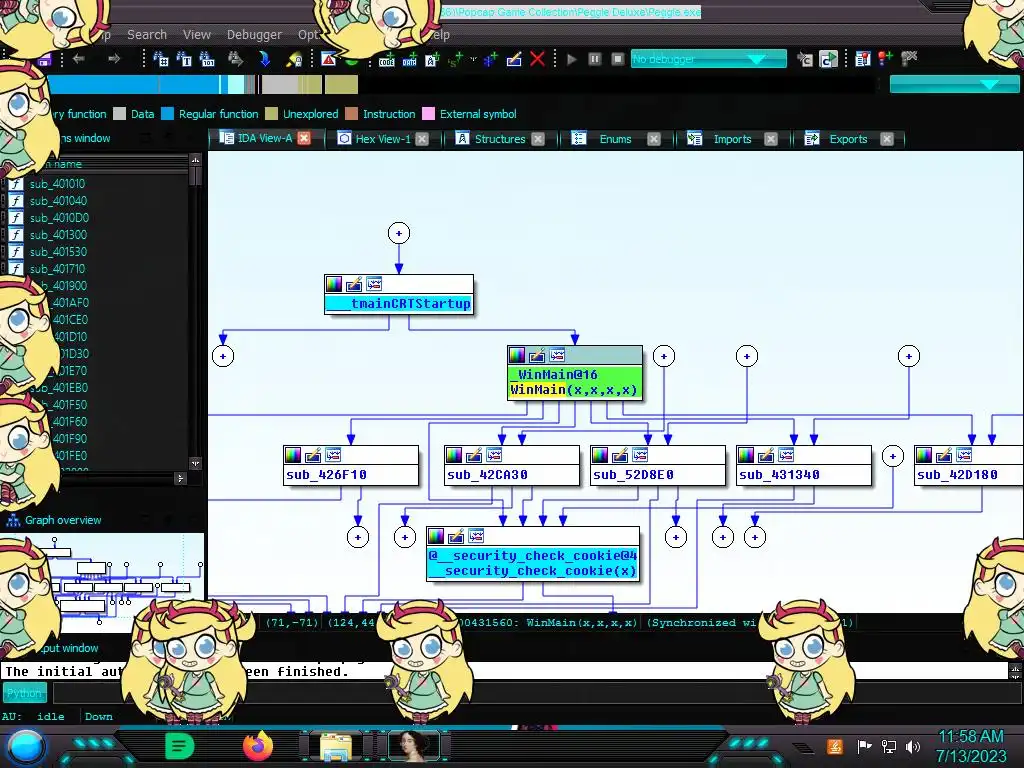Click color icon on ___tmainCRTStartup node
The image size is (1024, 768).
334,284
